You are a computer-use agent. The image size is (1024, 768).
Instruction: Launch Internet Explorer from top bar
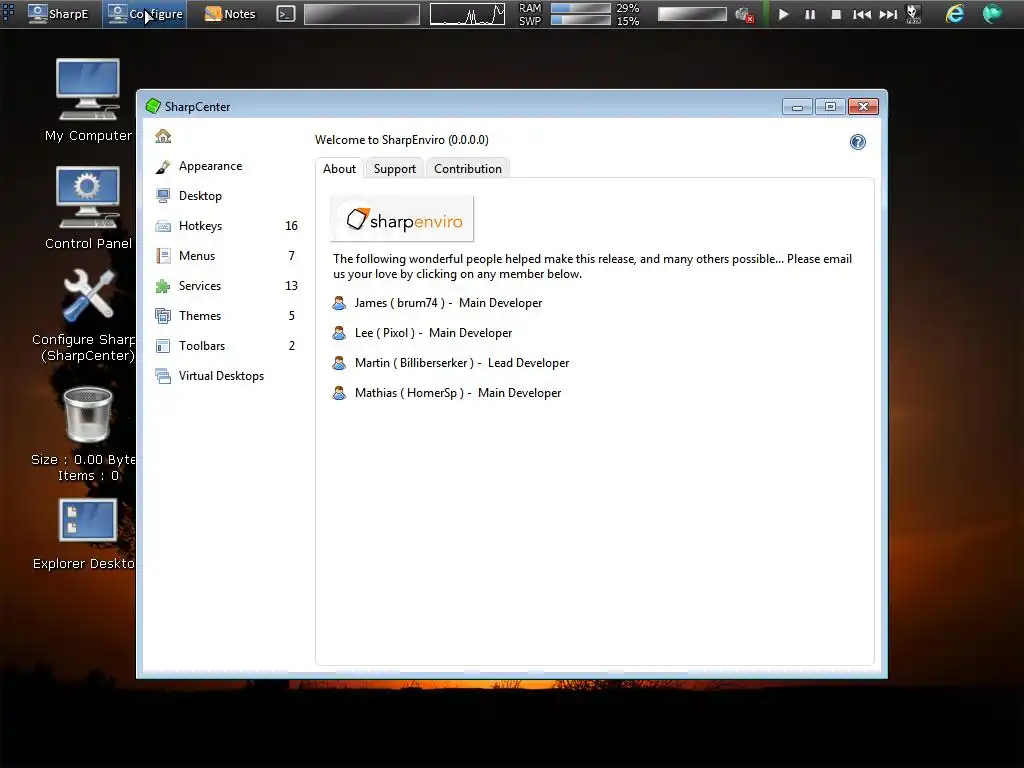(x=955, y=14)
